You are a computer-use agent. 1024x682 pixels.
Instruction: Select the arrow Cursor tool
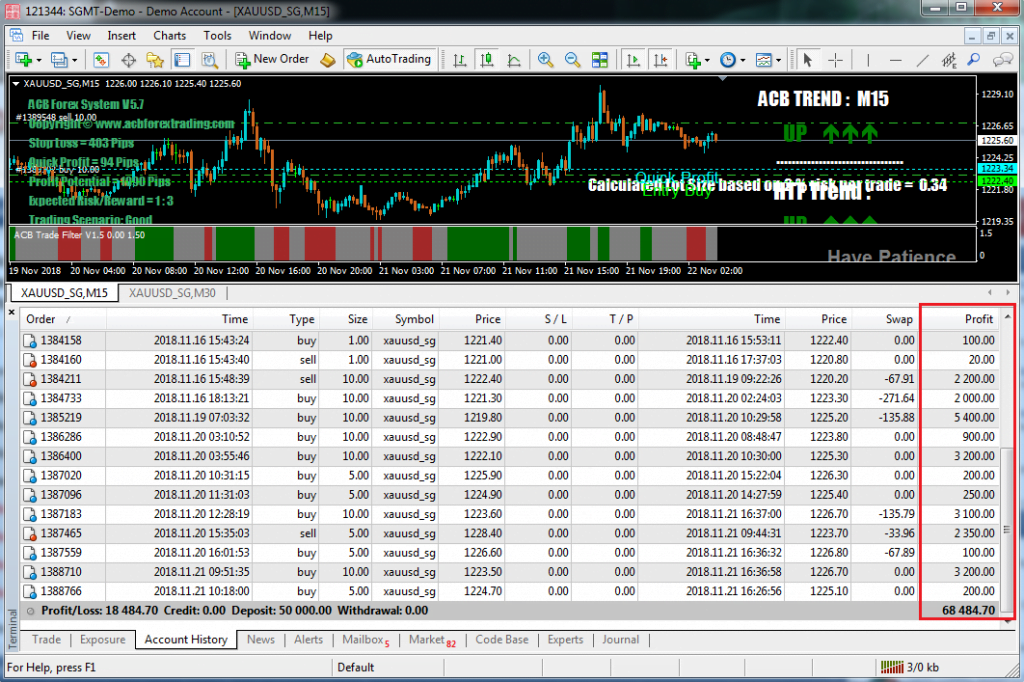[x=808, y=60]
